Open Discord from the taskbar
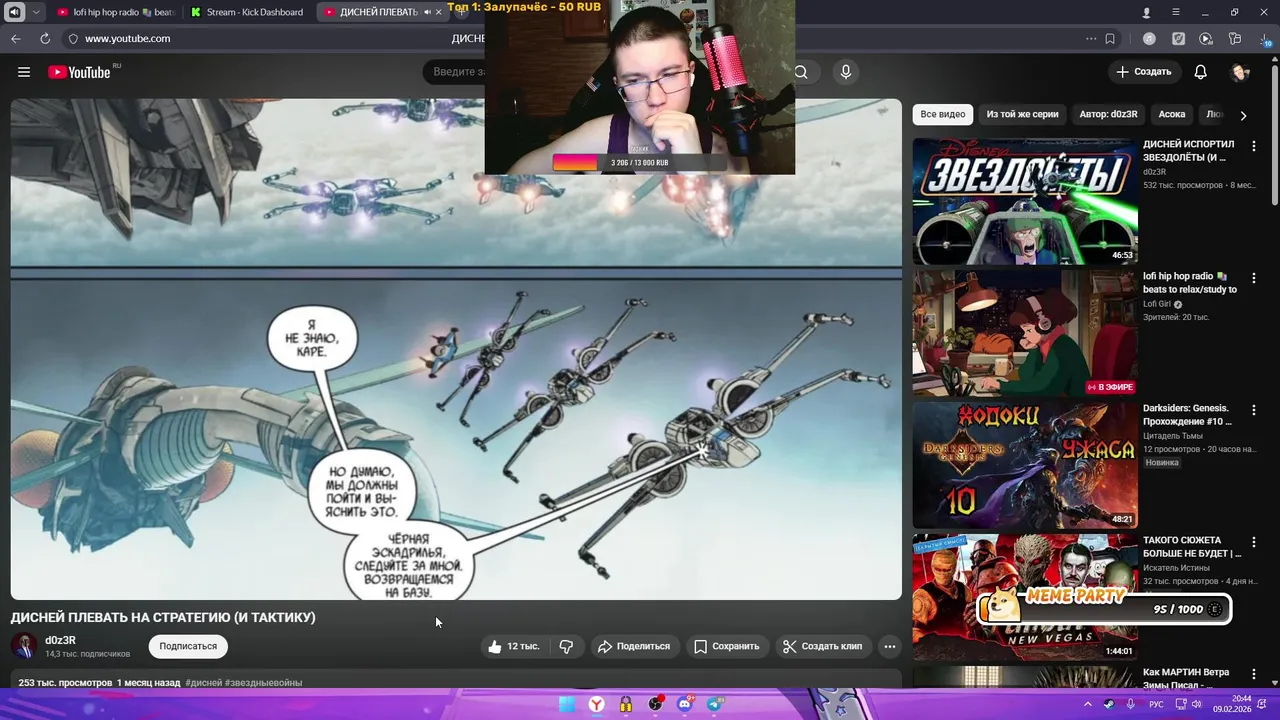The height and width of the screenshot is (720, 1280). pos(685,704)
